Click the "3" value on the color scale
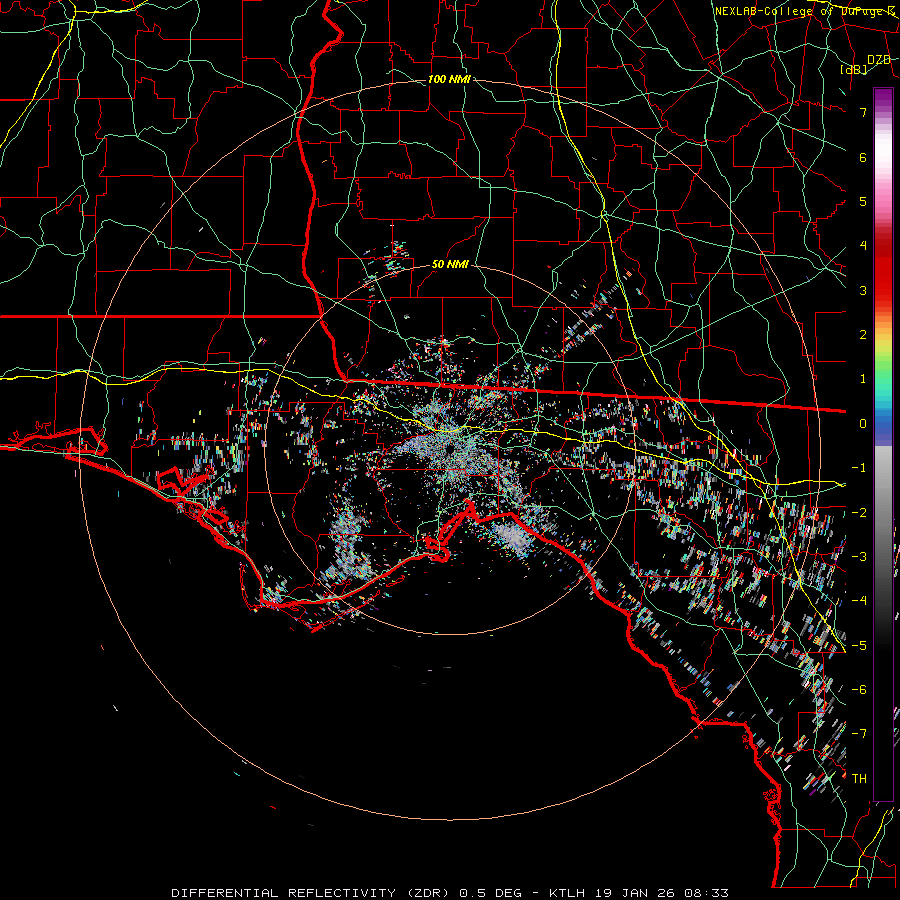Viewport: 900px width, 900px height. click(863, 290)
